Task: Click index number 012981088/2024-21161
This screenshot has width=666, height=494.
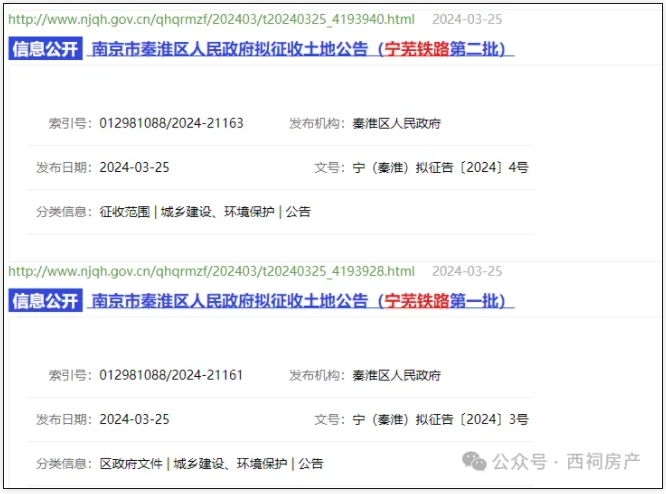Action: (171, 376)
